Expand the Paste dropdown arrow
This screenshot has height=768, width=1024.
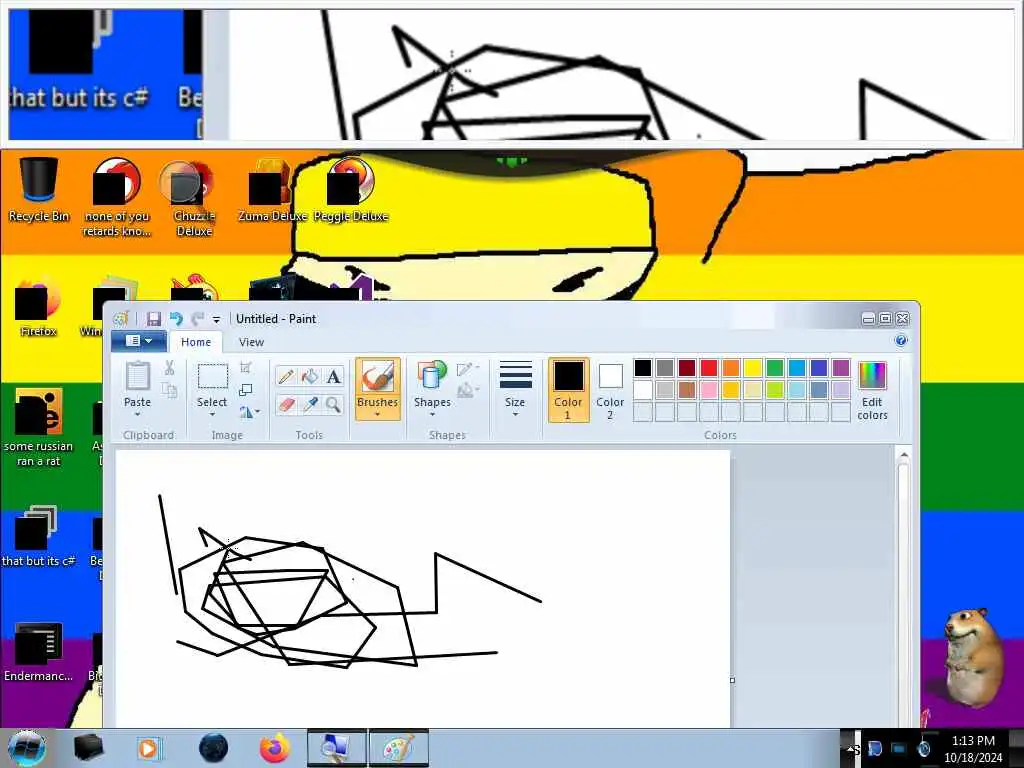click(x=137, y=415)
